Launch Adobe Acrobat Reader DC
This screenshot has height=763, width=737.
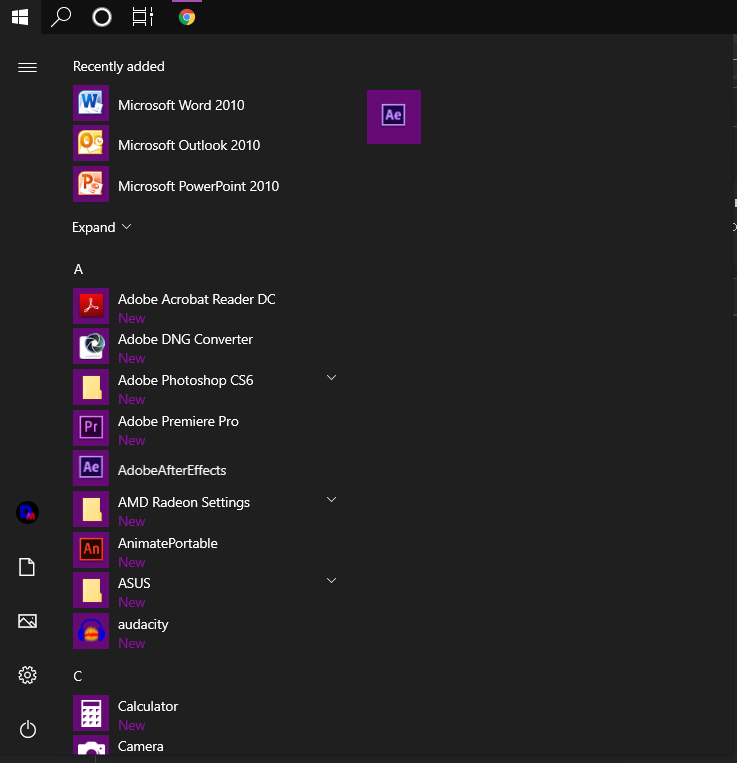[x=196, y=300]
